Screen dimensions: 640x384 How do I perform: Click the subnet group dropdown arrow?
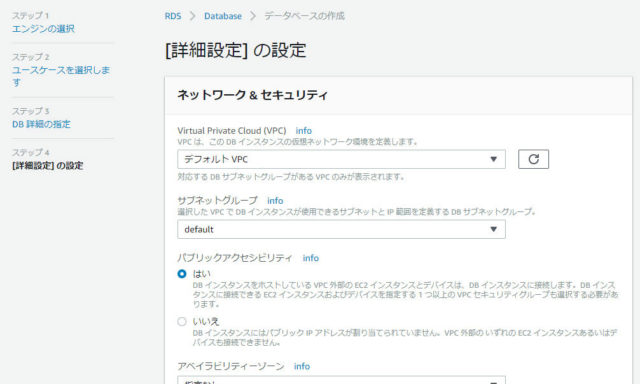pos(493,229)
